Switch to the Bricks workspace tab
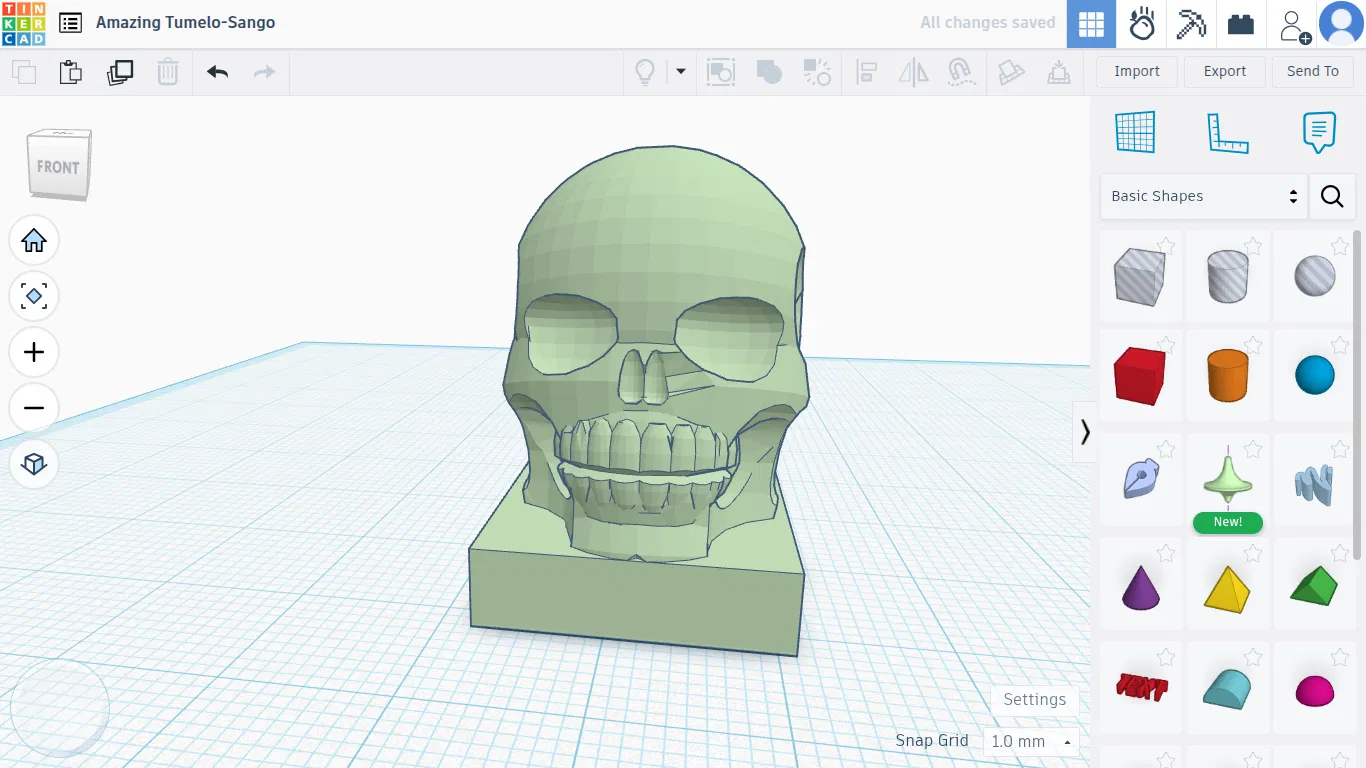This screenshot has height=768, width=1366. 1241,24
